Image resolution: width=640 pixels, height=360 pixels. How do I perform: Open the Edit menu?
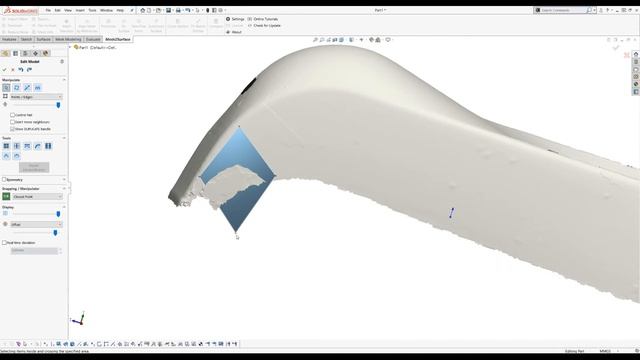[x=58, y=10]
